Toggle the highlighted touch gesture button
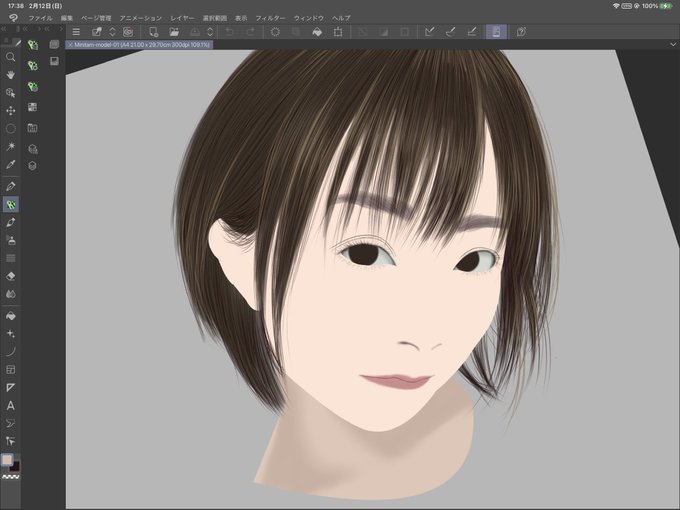 click(496, 32)
